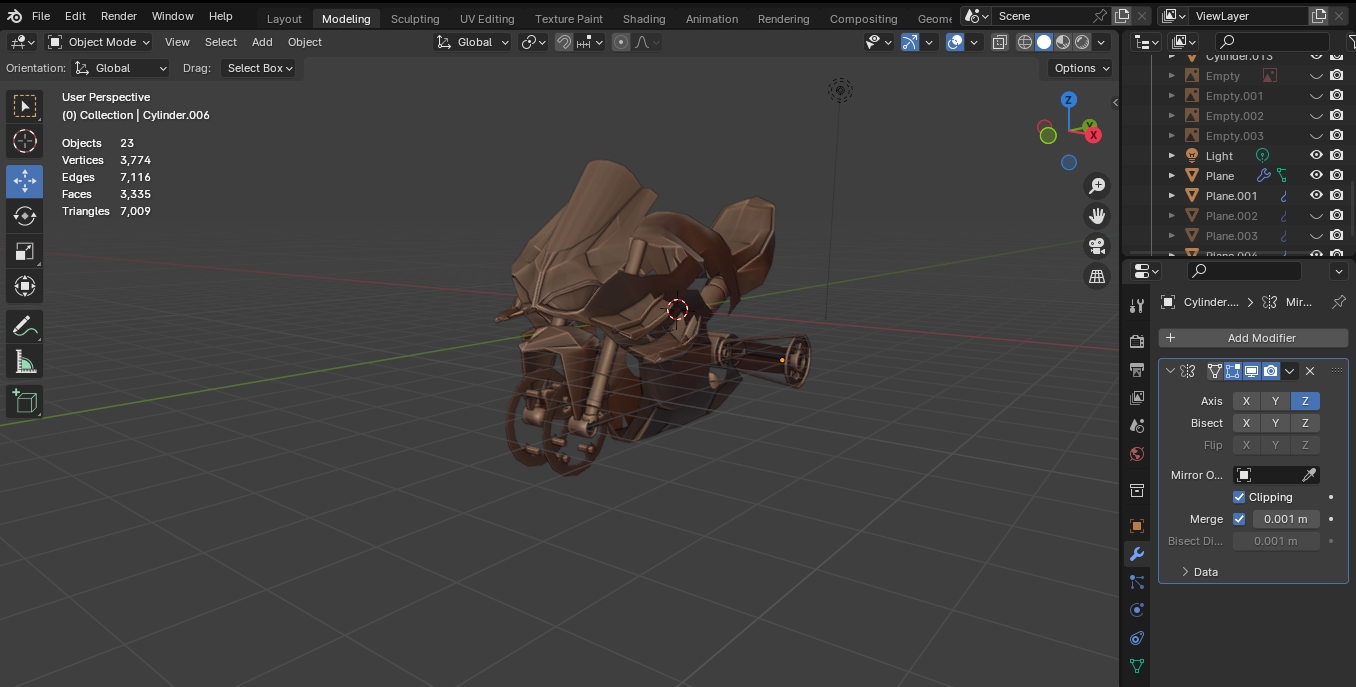The image size is (1356, 687).
Task: Select the Transform tool
Action: 25,288
